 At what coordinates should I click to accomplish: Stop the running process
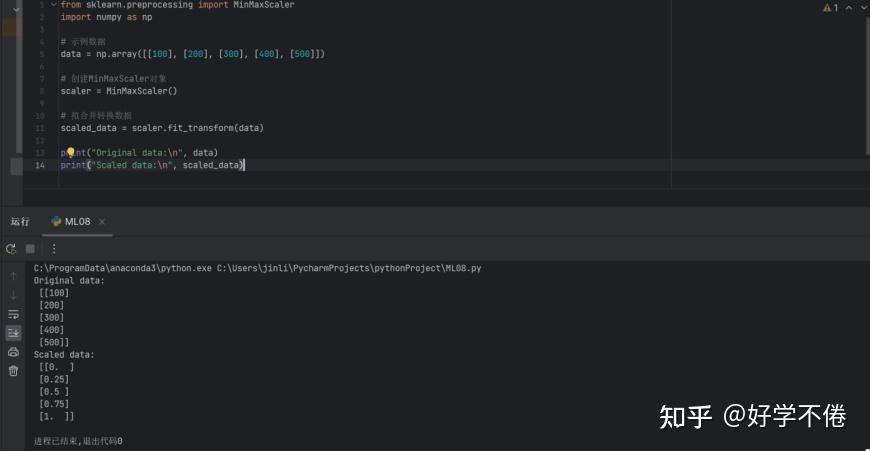pyautogui.click(x=31, y=249)
